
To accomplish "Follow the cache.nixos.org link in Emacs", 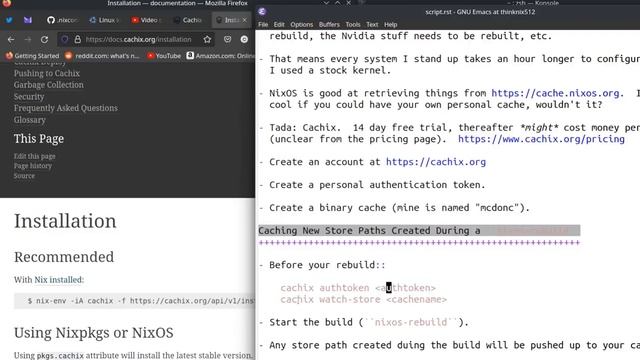I will (x=555, y=93).
